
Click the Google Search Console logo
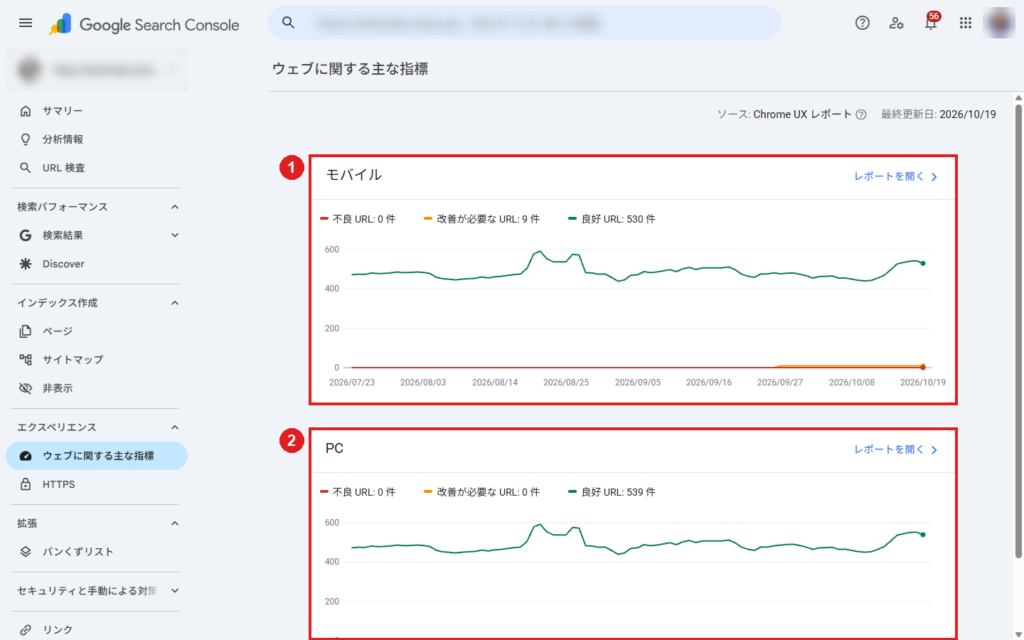pos(144,25)
